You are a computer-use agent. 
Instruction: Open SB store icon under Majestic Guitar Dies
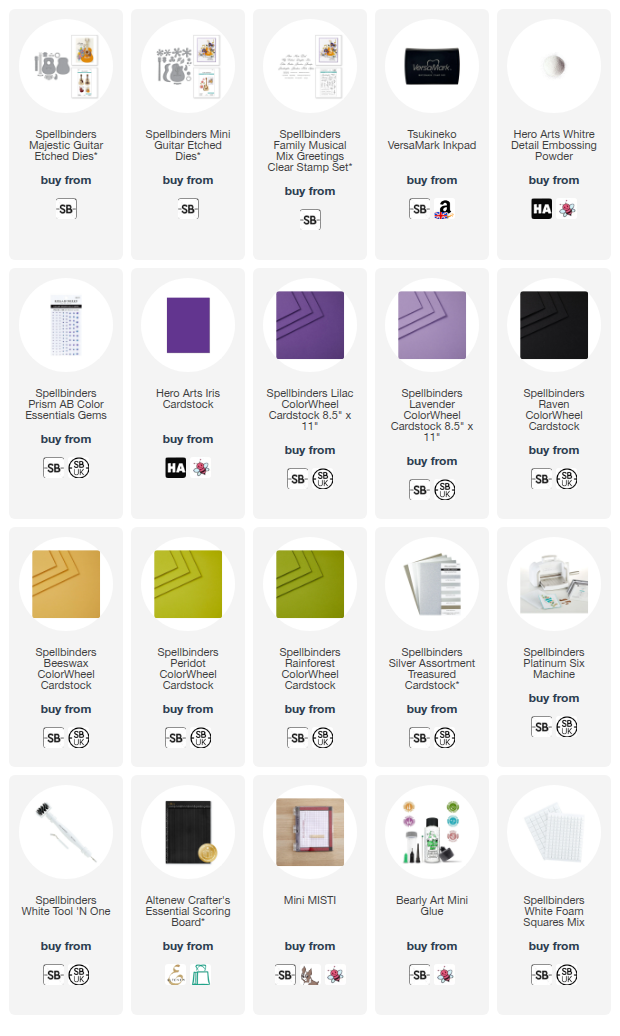(66, 209)
